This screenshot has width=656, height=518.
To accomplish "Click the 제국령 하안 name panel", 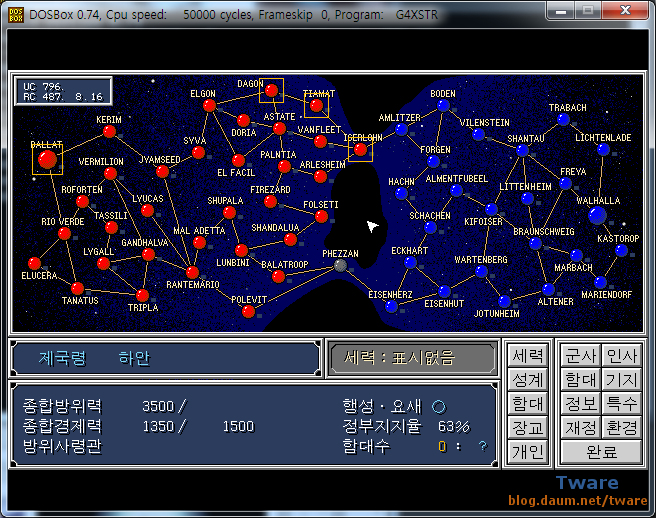I will click(x=166, y=358).
